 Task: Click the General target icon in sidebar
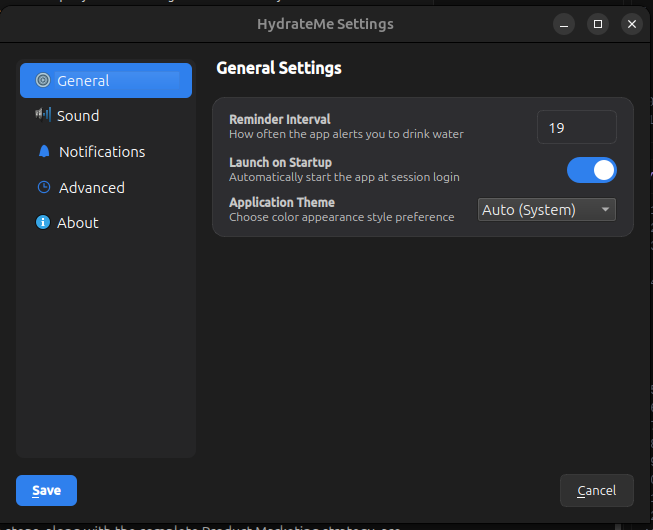[x=43, y=80]
